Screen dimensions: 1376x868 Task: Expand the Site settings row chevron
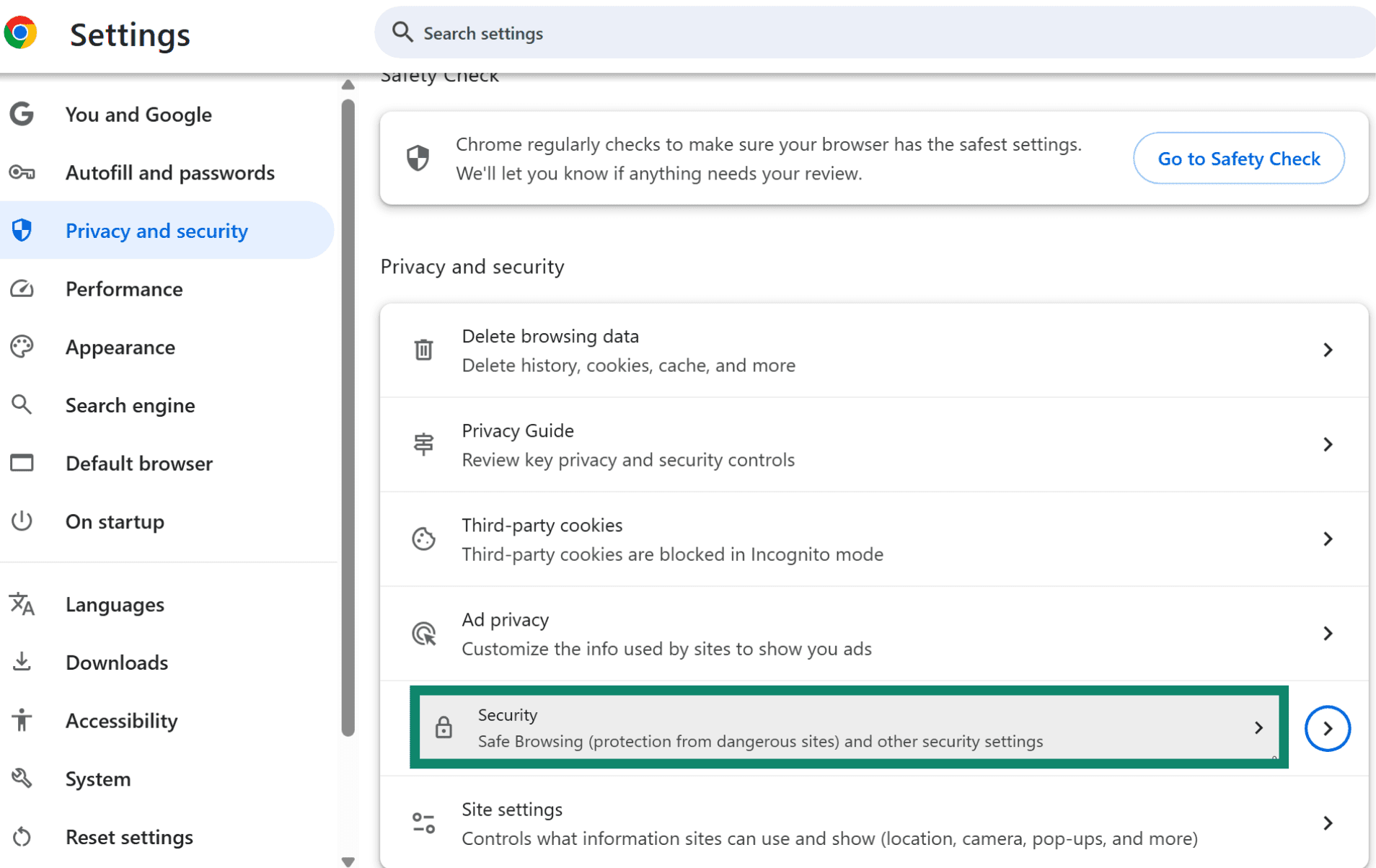1329,822
